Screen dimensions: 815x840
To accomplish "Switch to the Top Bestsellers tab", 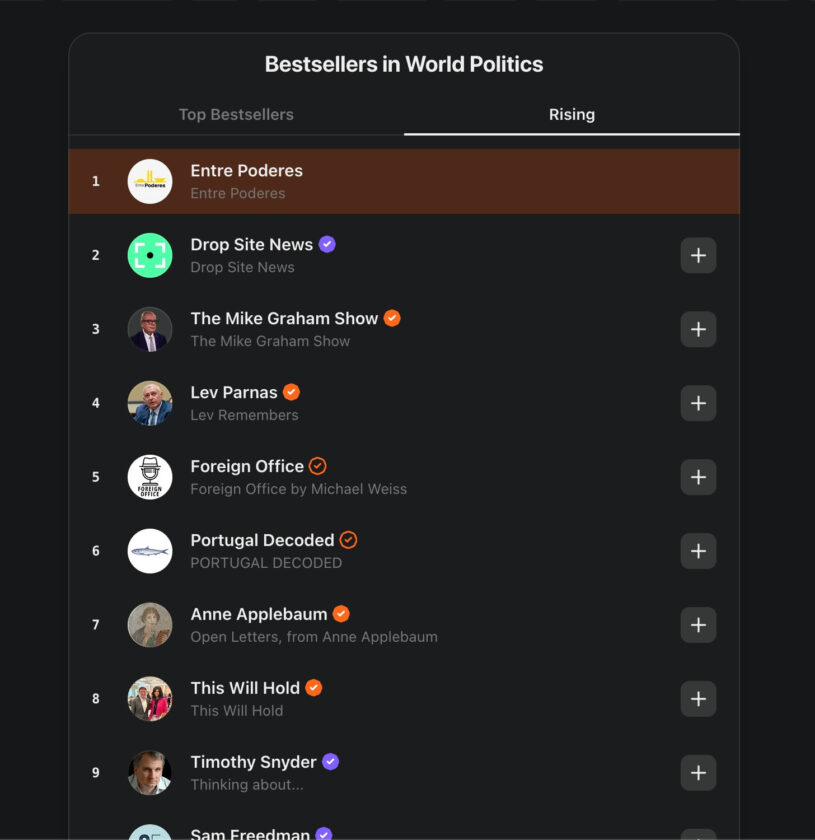I will (x=236, y=114).
